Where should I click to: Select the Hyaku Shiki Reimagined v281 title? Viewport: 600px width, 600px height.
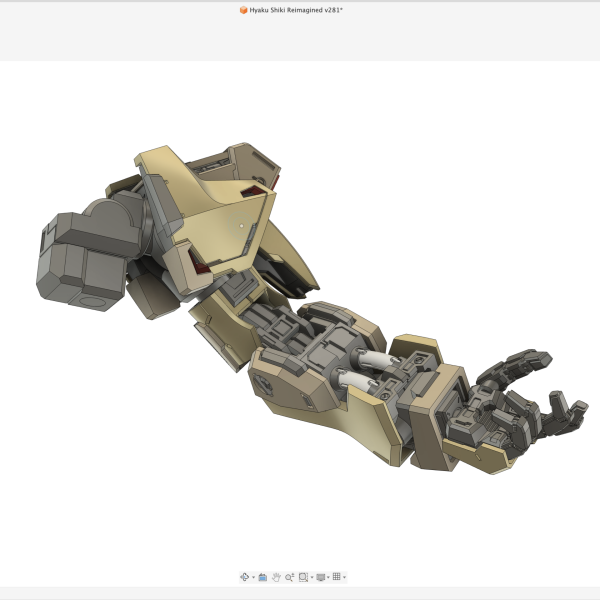click(x=296, y=10)
